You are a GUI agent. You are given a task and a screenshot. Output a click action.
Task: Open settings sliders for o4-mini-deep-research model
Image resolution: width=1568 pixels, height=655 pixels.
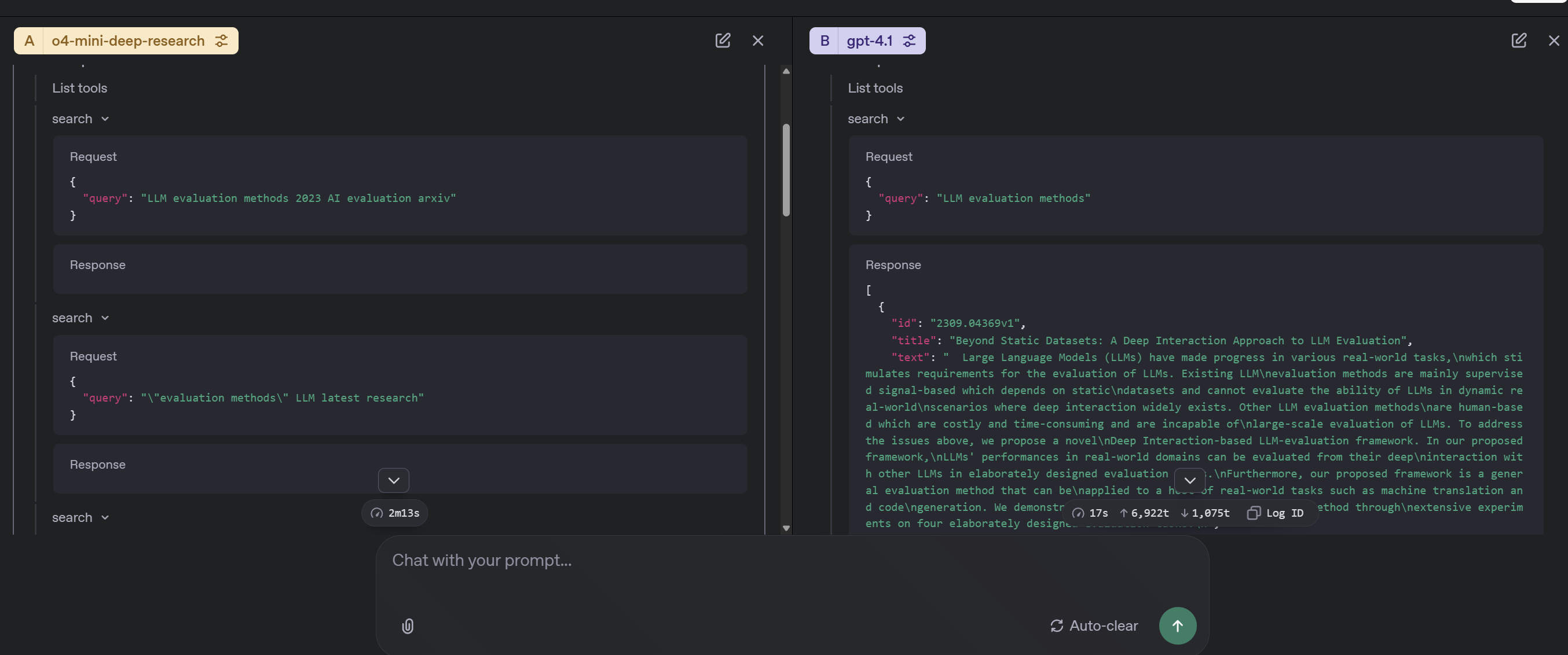pyautogui.click(x=222, y=41)
